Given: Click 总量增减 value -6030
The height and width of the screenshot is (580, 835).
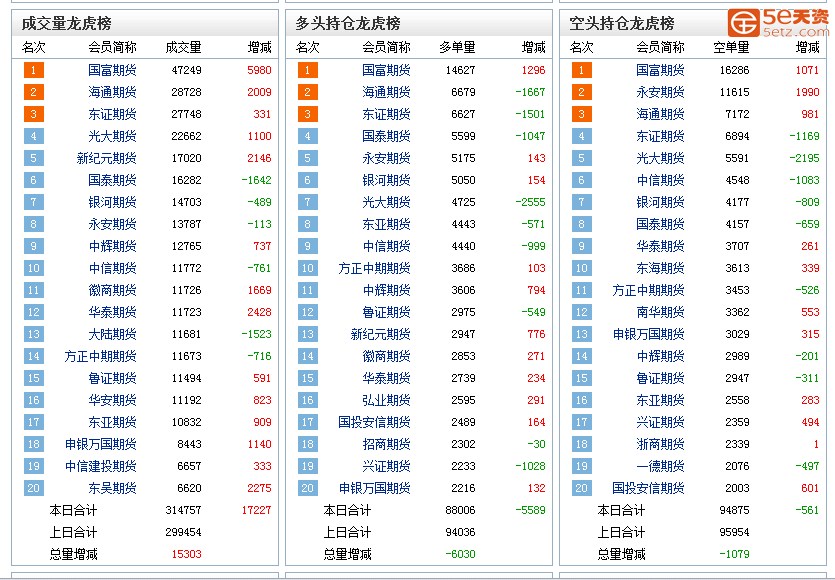Looking at the screenshot, I should pos(461,554).
